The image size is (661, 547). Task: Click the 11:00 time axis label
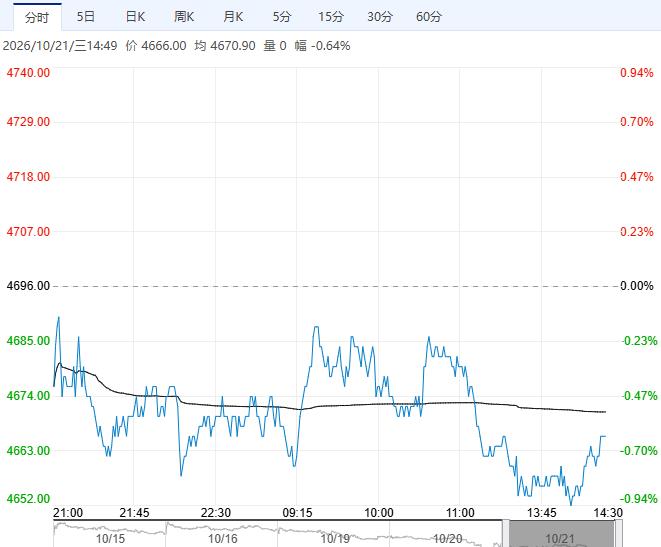pos(460,513)
